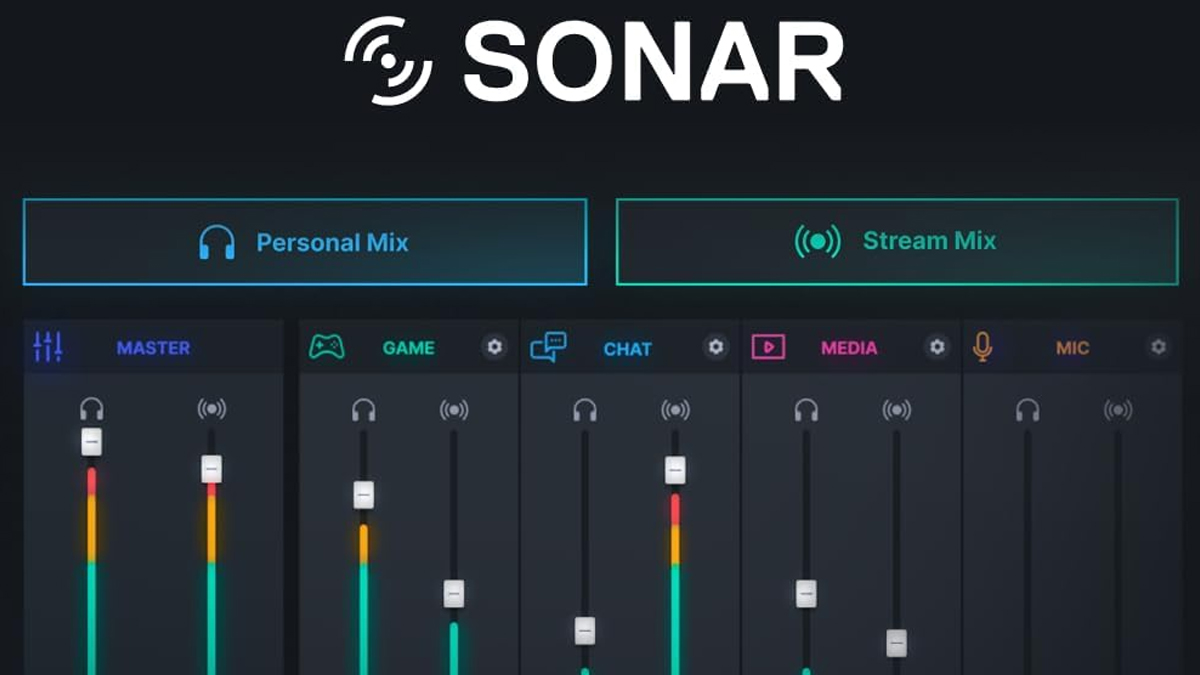Click Game channel headphones icon
The width and height of the screenshot is (1200, 675).
pyautogui.click(x=363, y=410)
